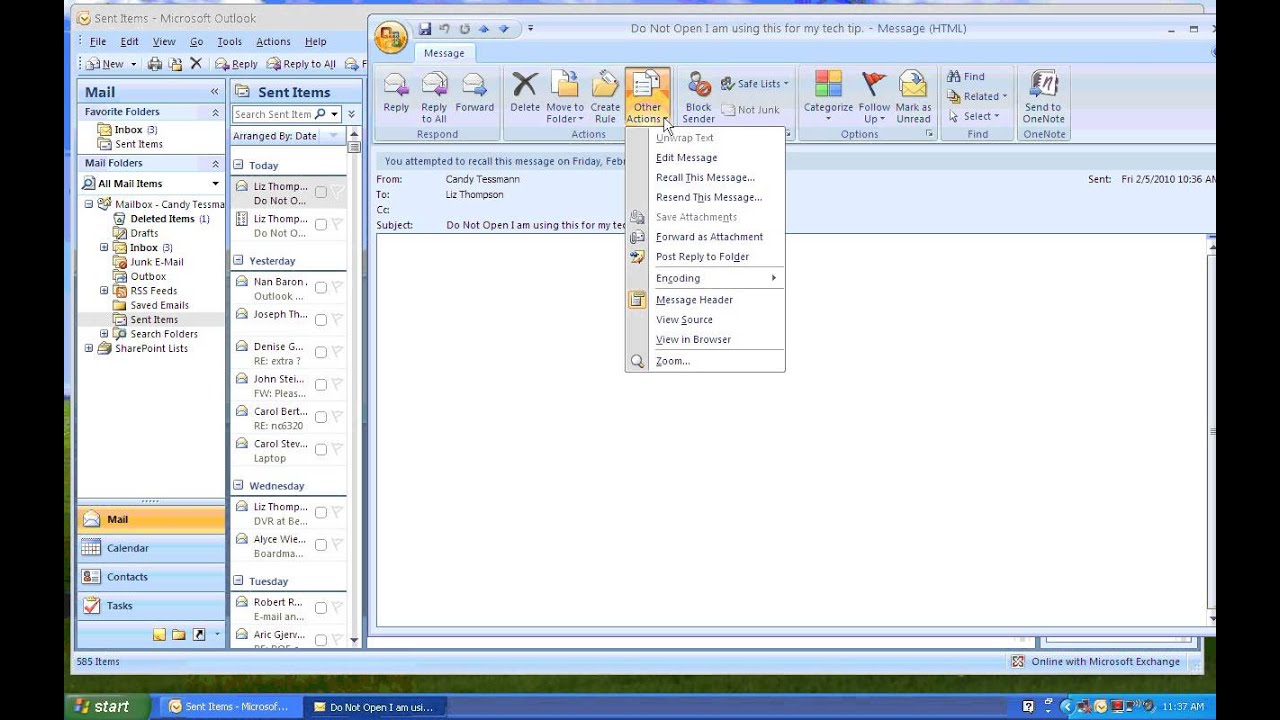Click the Save icon in quick access toolbar
The width and height of the screenshot is (1280, 720).
click(x=425, y=29)
